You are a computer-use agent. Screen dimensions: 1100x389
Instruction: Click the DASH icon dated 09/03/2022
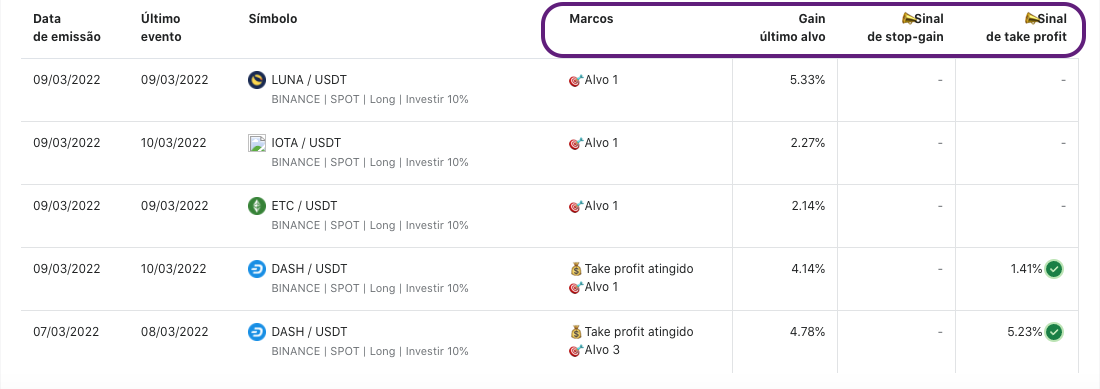[257, 269]
